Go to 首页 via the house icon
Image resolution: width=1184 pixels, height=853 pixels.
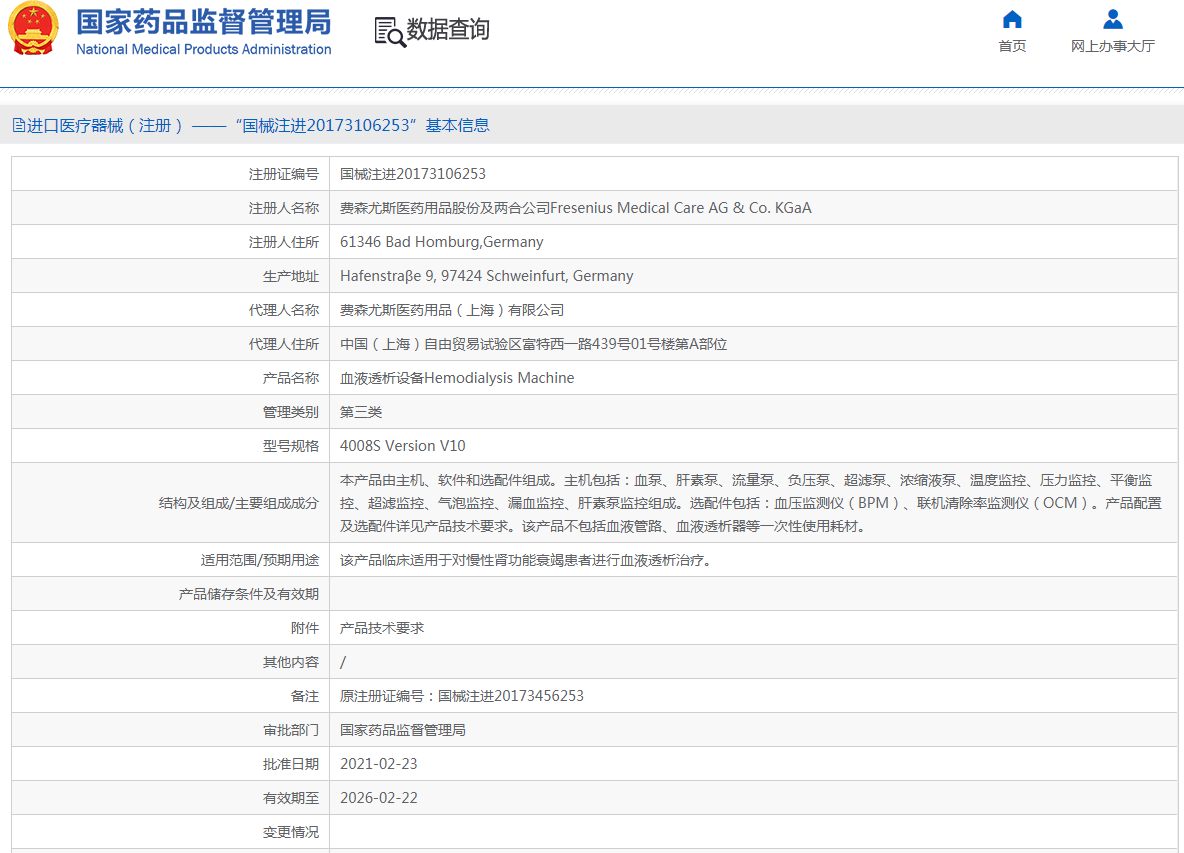click(1012, 19)
